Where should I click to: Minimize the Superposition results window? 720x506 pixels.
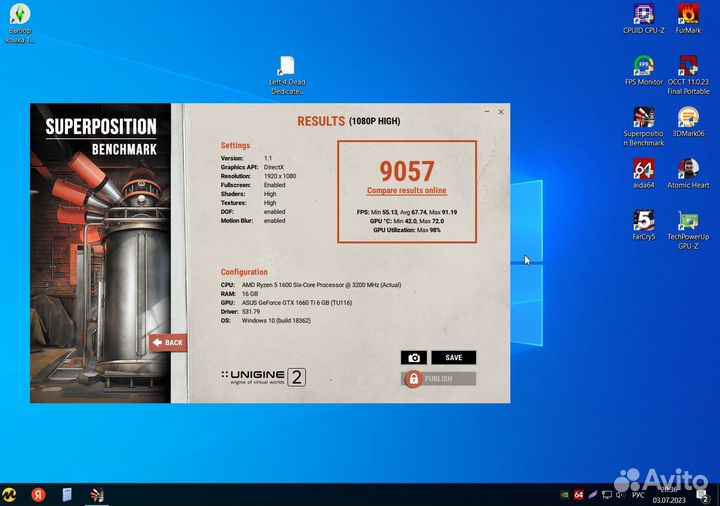coord(487,112)
